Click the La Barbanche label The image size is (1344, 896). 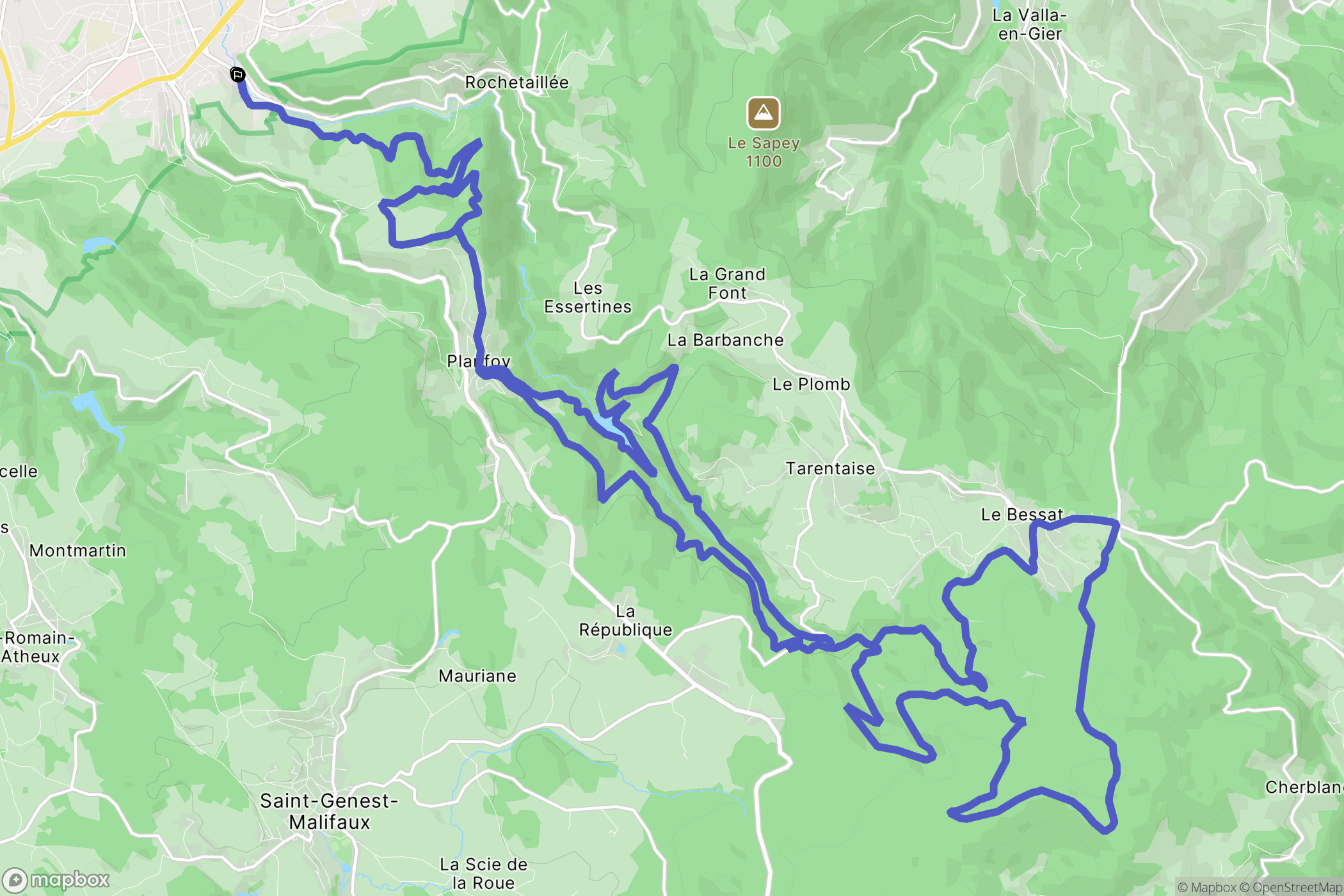[x=725, y=340]
